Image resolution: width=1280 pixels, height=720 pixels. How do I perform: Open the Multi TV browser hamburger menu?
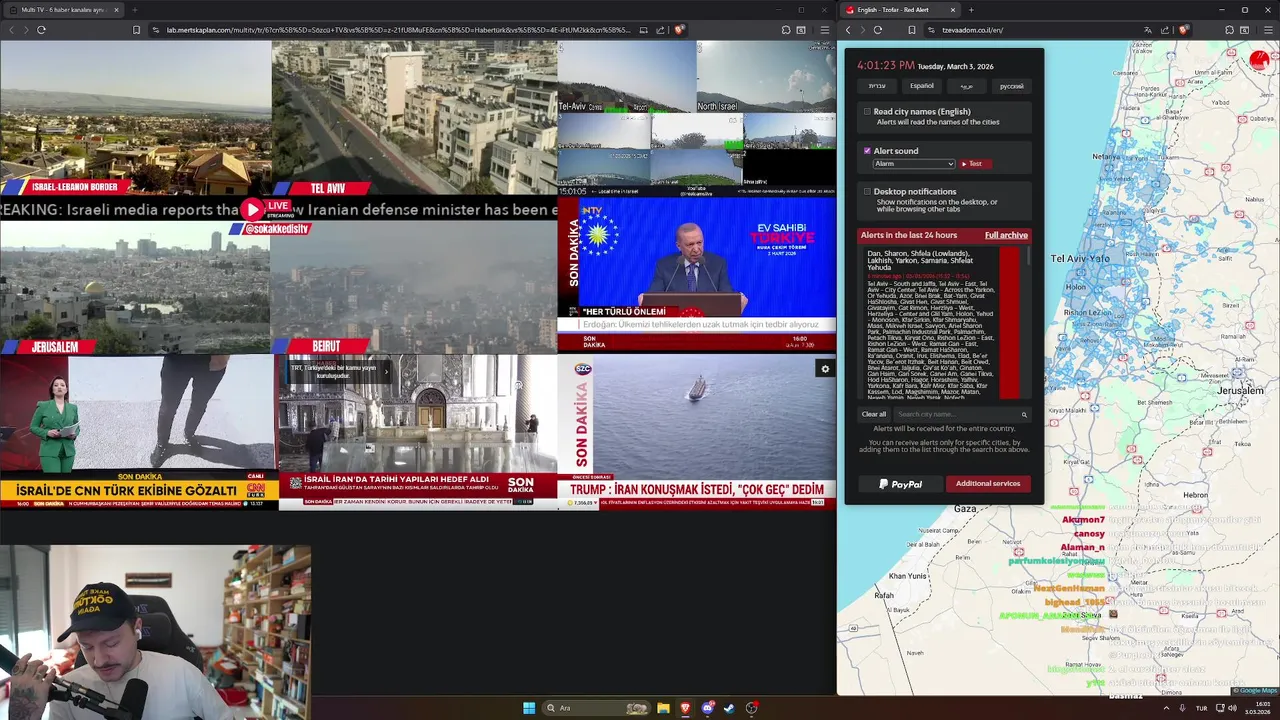click(824, 30)
